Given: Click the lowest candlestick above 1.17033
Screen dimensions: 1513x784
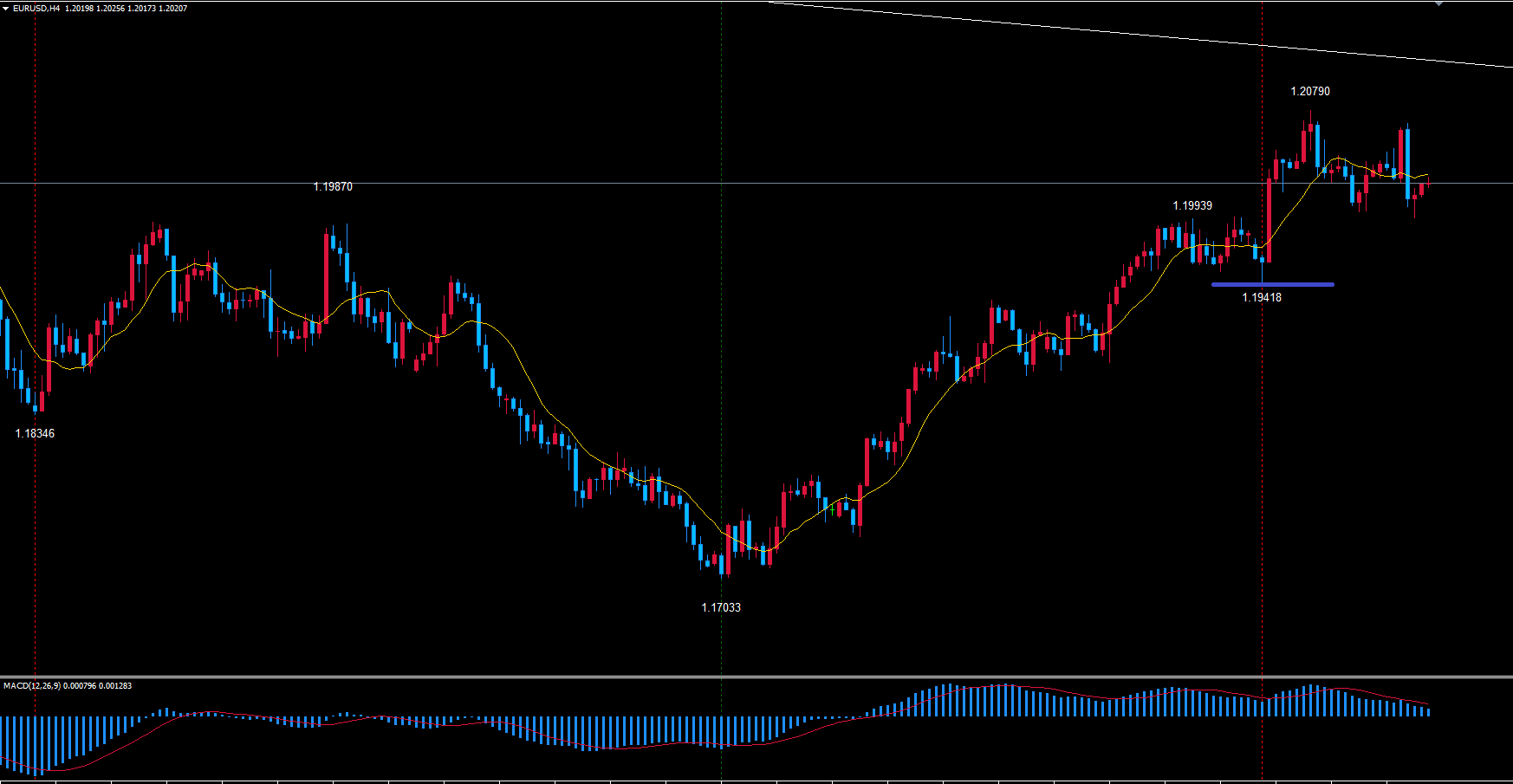Looking at the screenshot, I should [722, 563].
